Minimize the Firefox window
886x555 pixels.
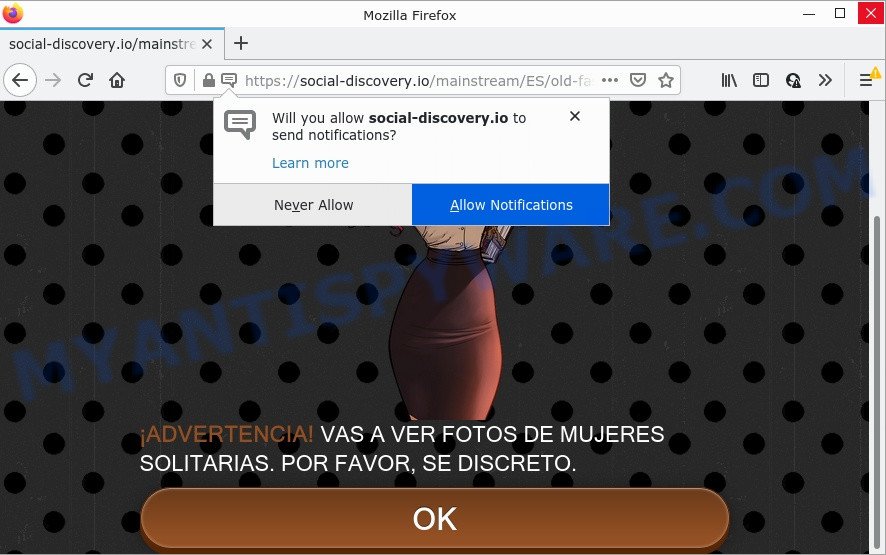809,14
